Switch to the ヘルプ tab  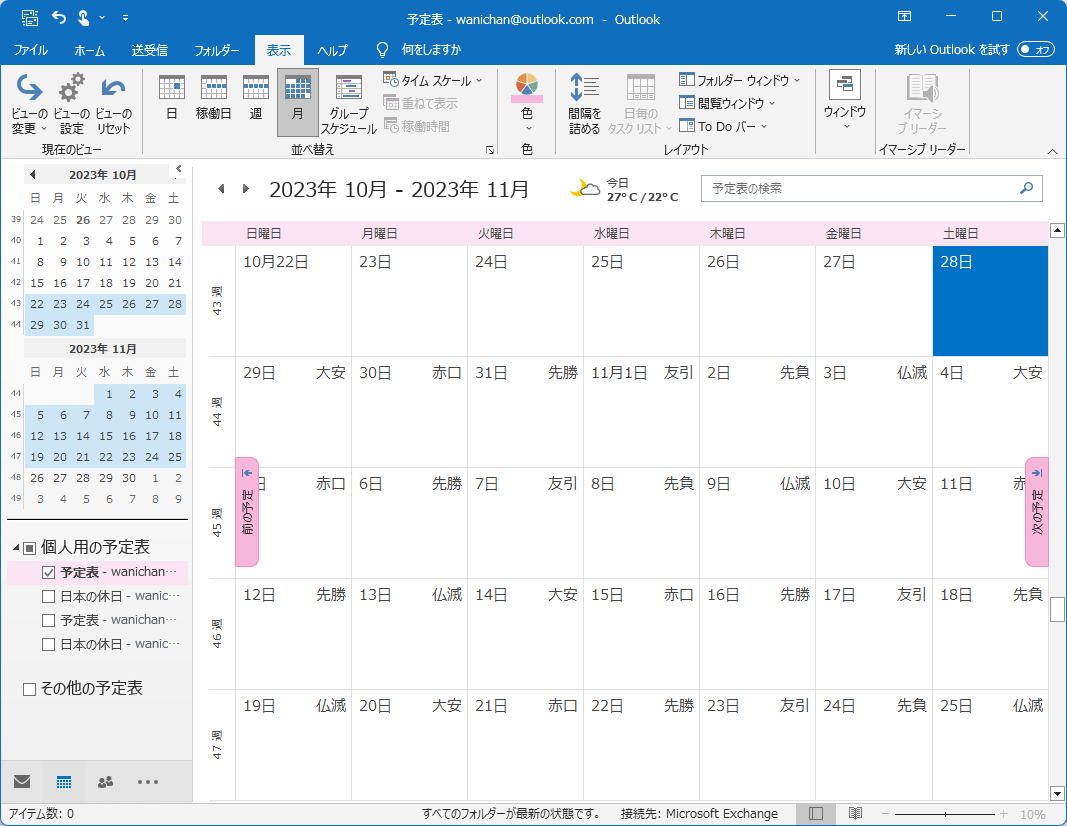click(332, 50)
